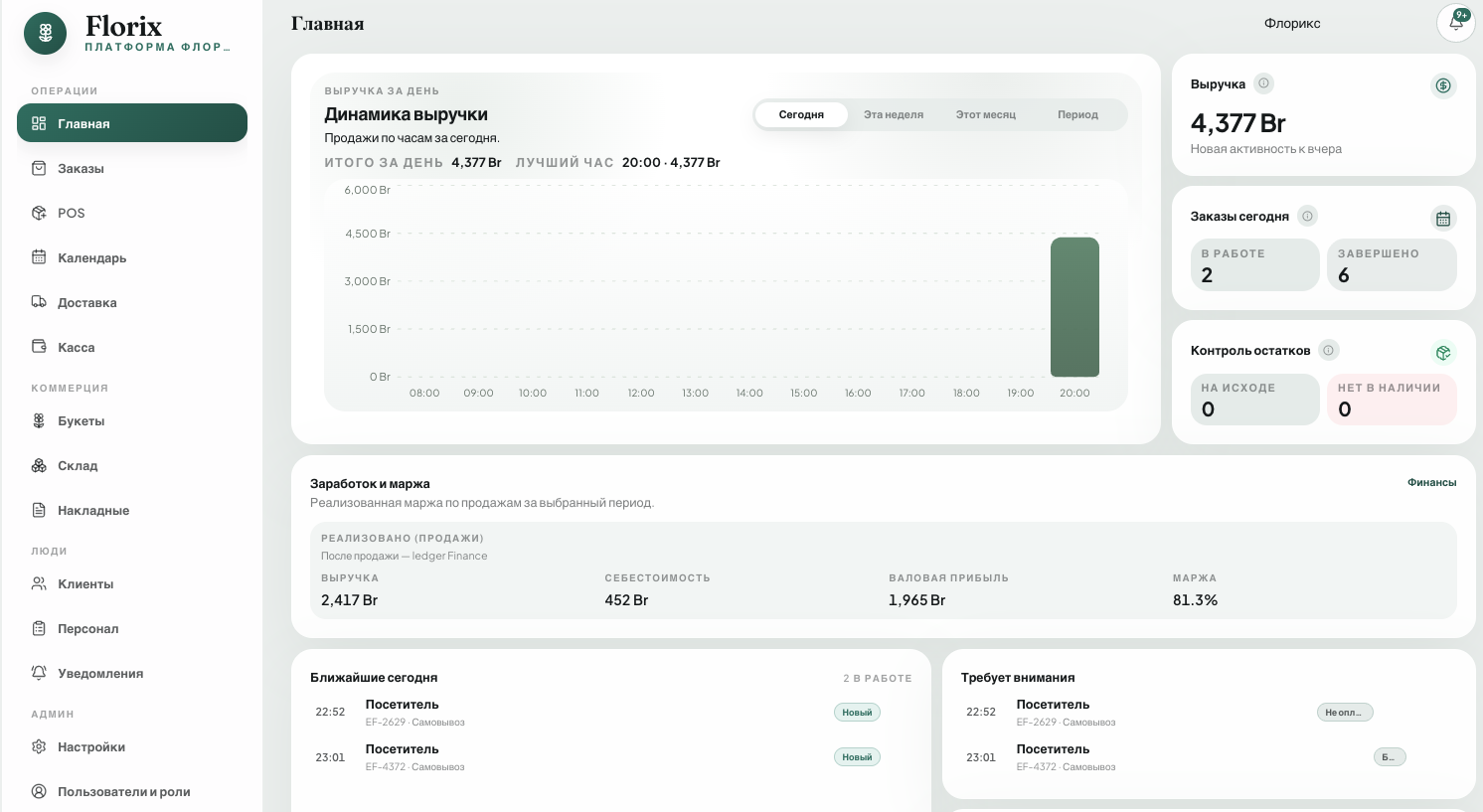Click box icon in Контроль остатков card
The height and width of the screenshot is (812, 1483).
tap(1443, 352)
